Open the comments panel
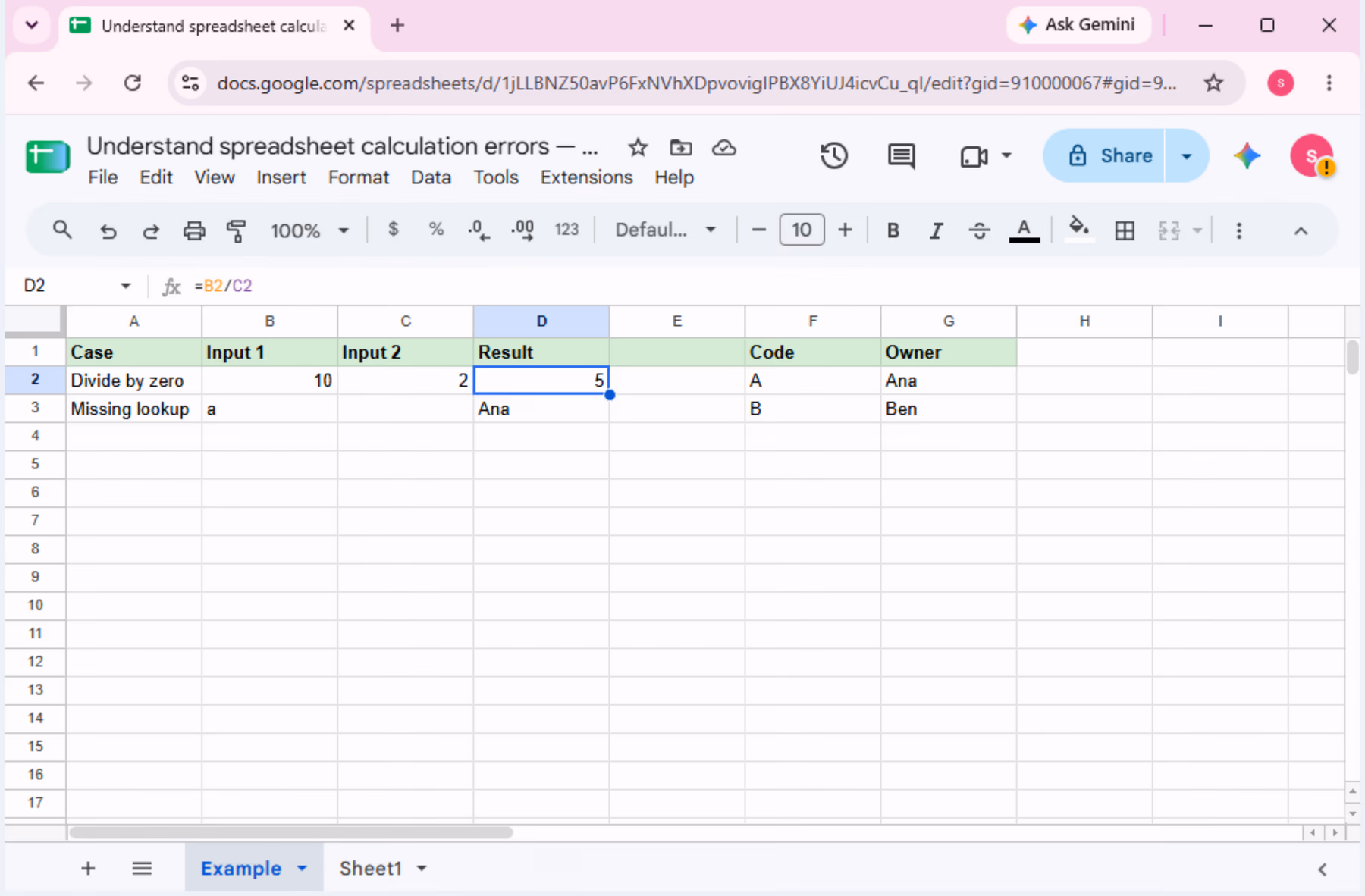1365x896 pixels. 901,156
